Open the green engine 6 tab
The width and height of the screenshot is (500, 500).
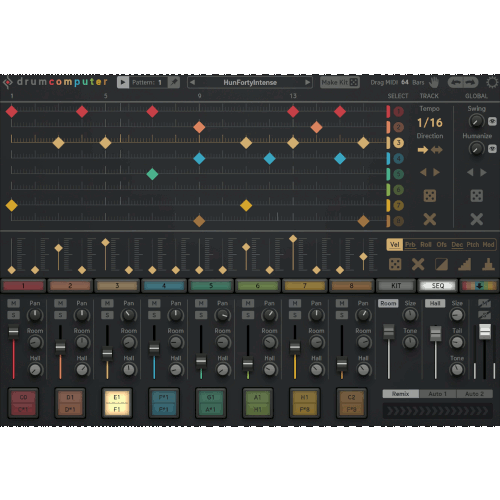258,286
